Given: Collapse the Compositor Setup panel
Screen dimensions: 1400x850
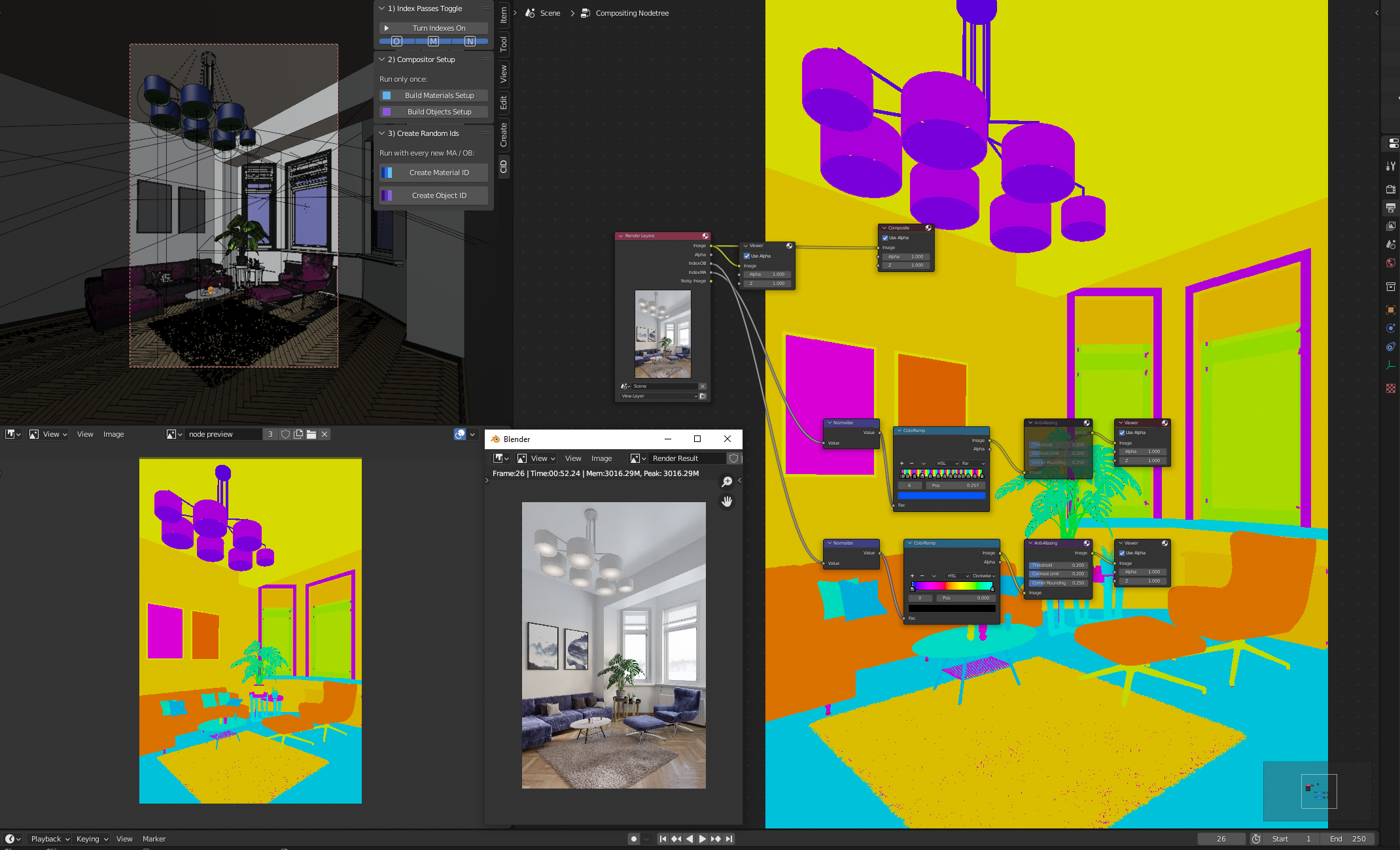Looking at the screenshot, I should [x=382, y=59].
